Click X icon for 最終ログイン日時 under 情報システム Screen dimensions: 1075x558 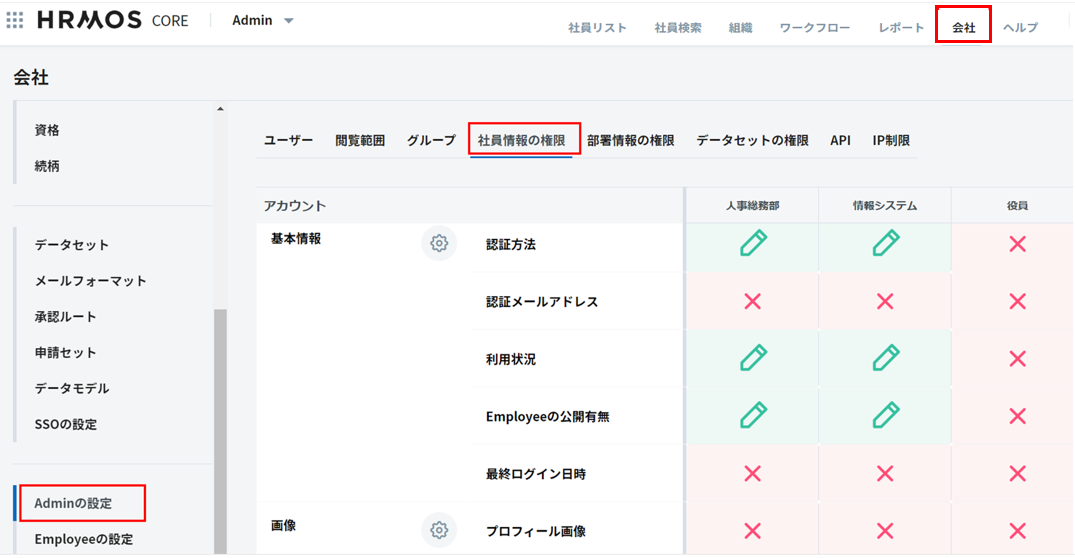(885, 473)
